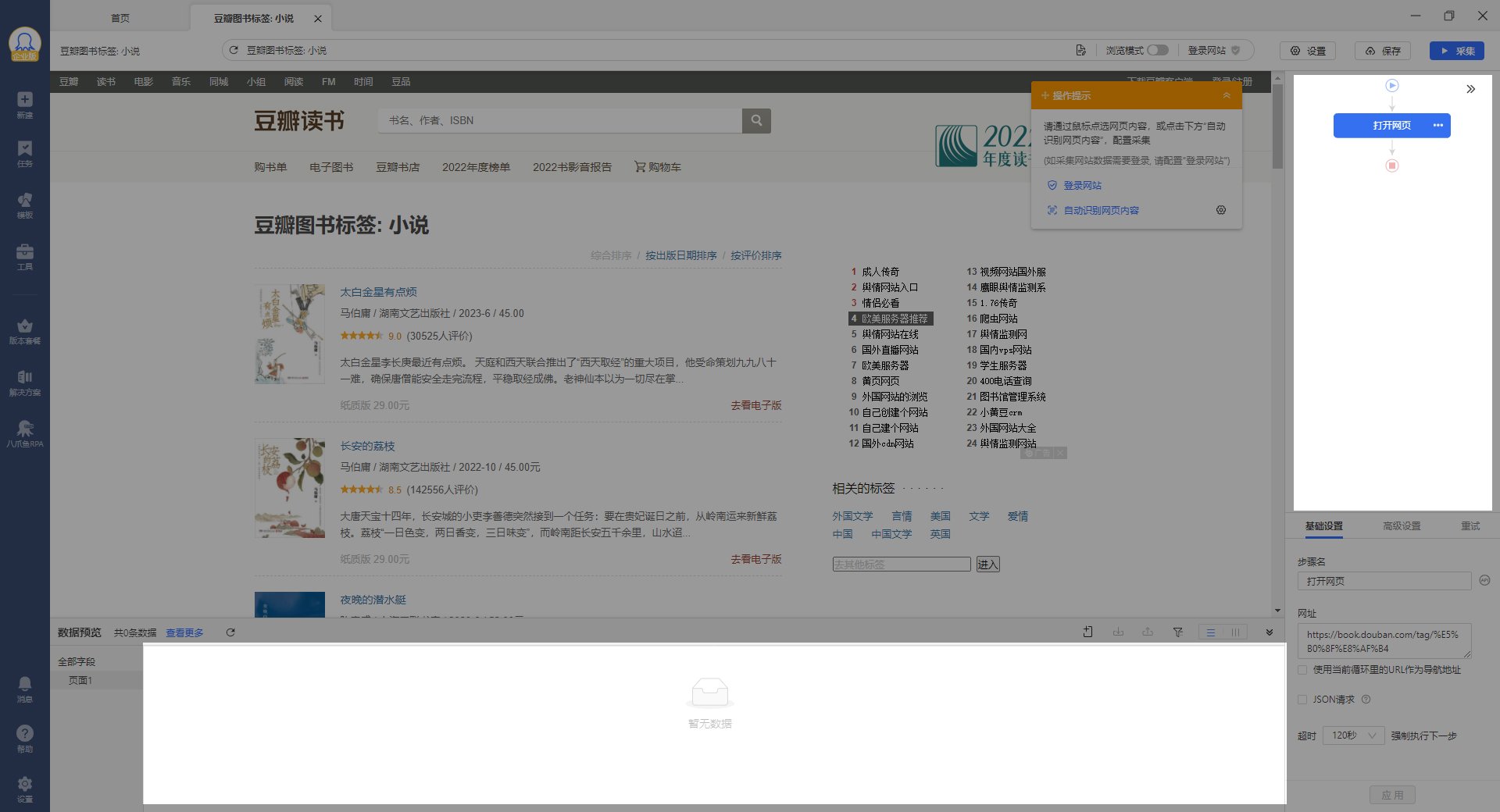Viewport: 1500px width, 812px height.
Task: Select the 豆瓣图书标签: 小说 tab
Action: coord(254,18)
